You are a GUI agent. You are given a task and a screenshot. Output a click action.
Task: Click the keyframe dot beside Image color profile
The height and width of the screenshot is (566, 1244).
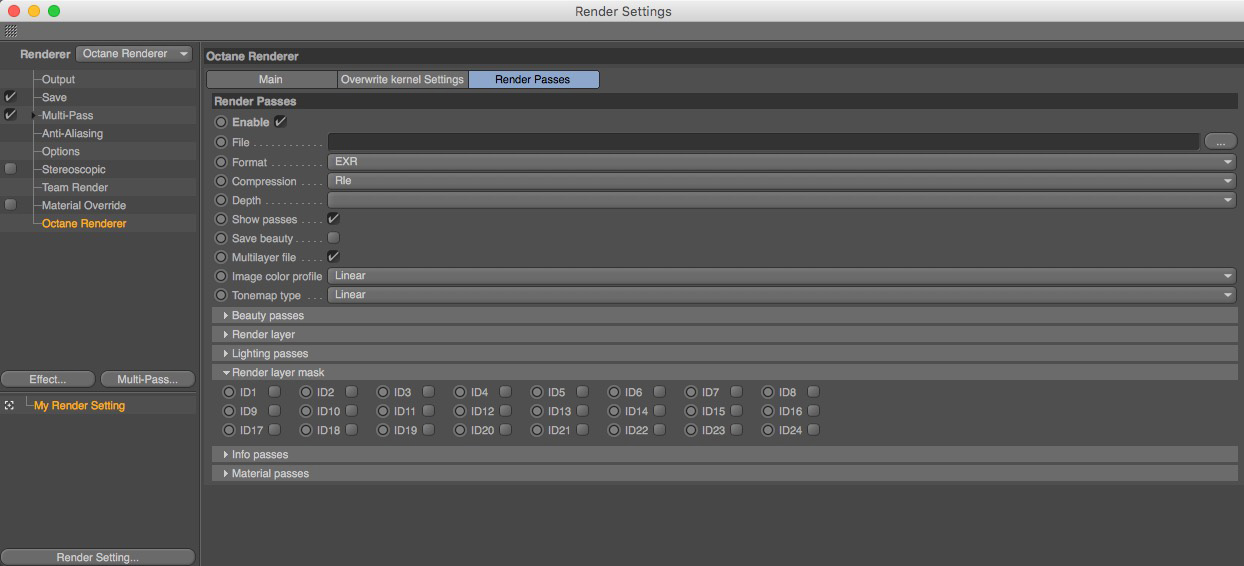(x=221, y=276)
